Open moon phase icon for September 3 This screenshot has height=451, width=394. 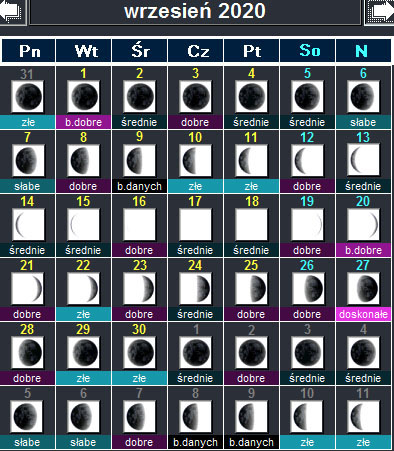195,97
